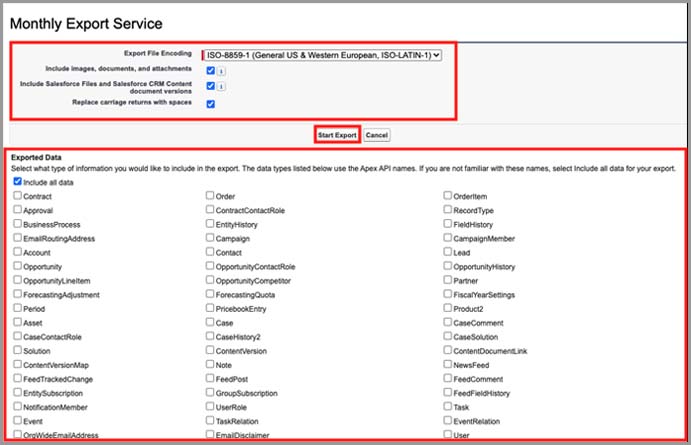Select the Account data type checkbox

19,253
